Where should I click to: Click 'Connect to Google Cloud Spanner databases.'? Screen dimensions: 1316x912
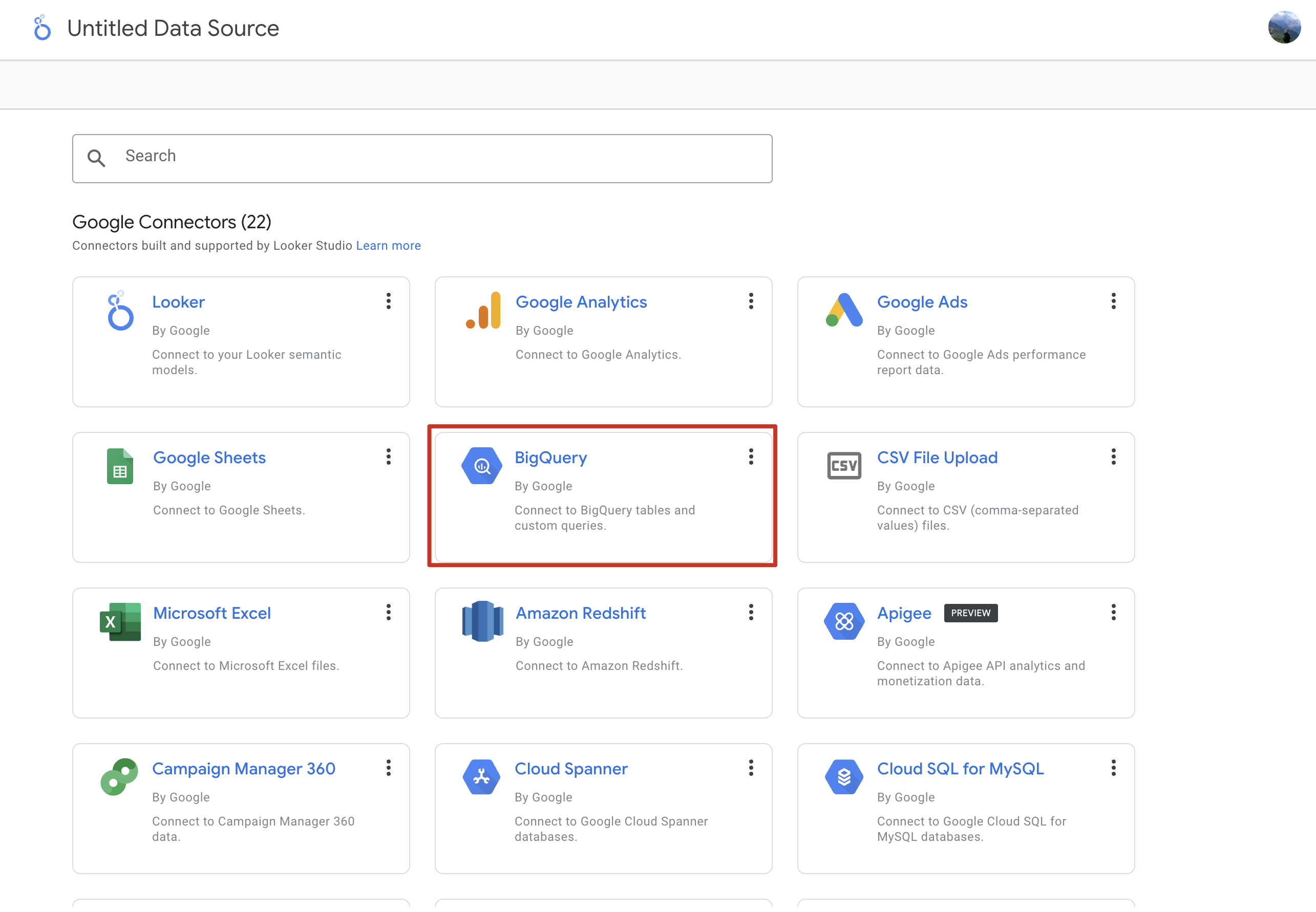point(611,829)
